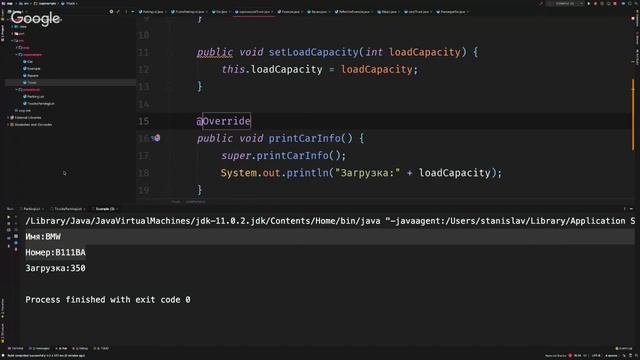Click the override gutter icon on line 16
640x360 pixels.
tap(157, 138)
